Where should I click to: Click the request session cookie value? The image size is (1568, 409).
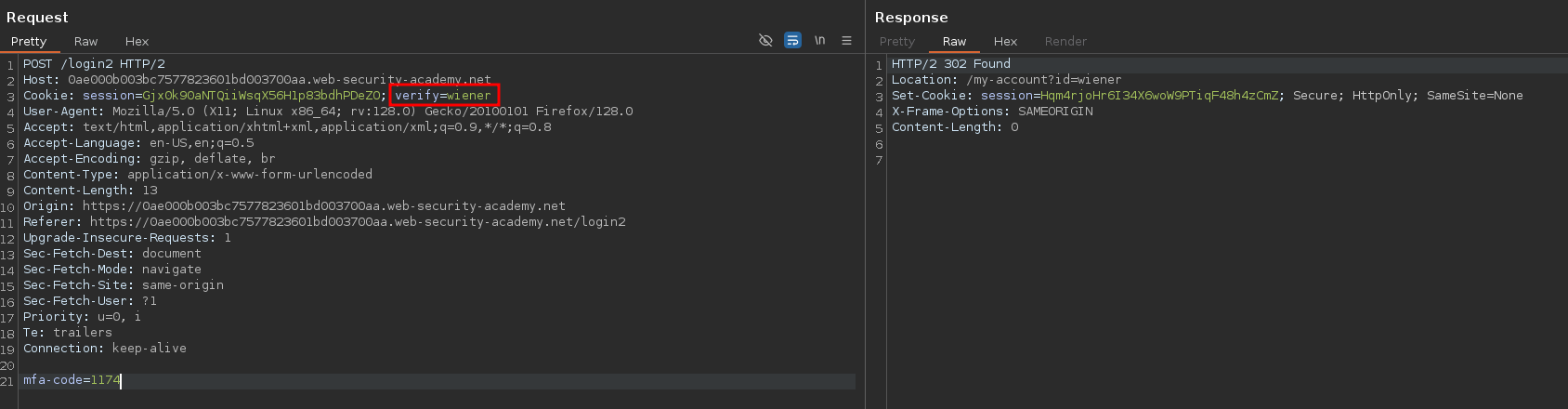261,96
